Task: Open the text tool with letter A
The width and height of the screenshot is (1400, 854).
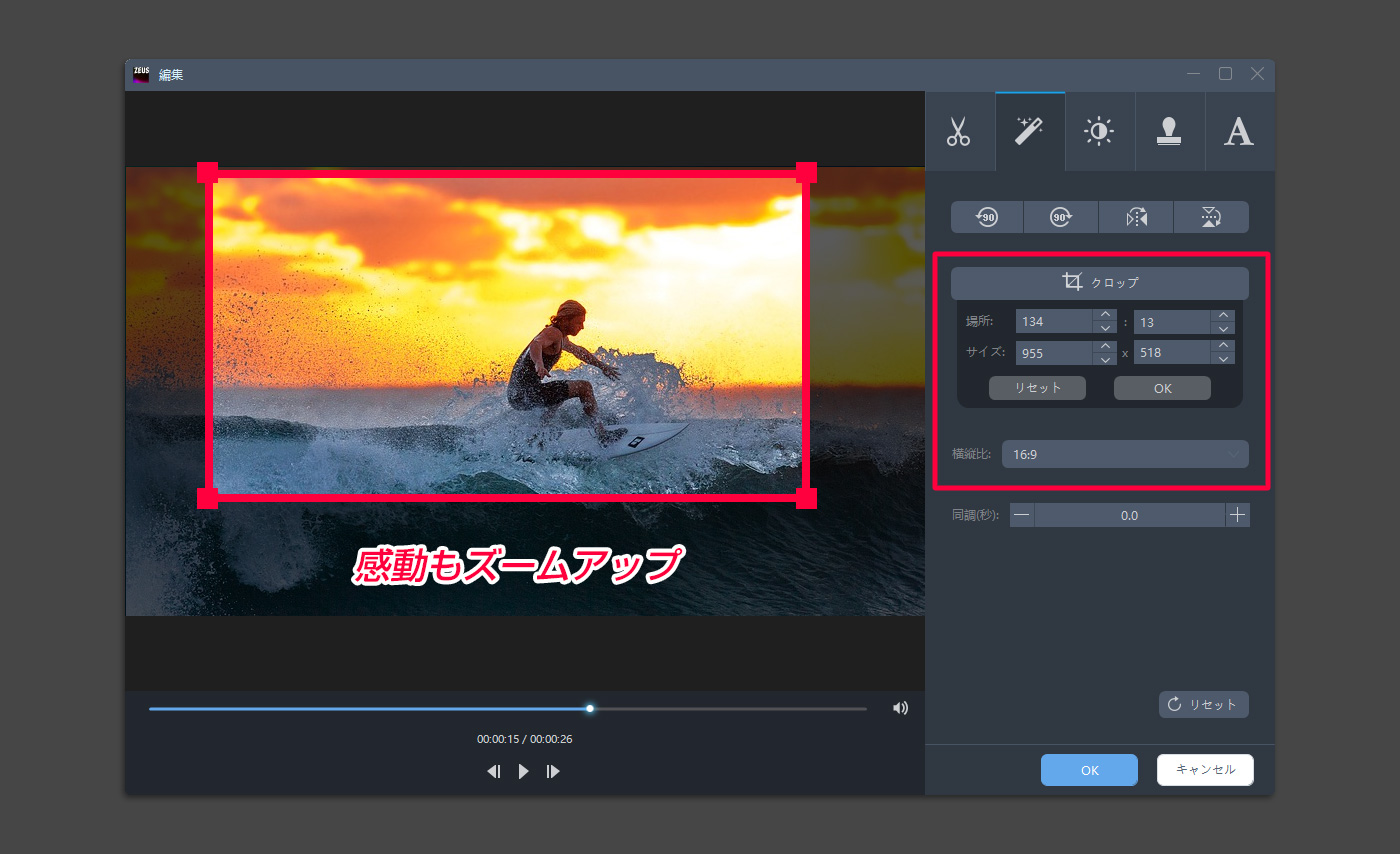Action: coord(1239,131)
